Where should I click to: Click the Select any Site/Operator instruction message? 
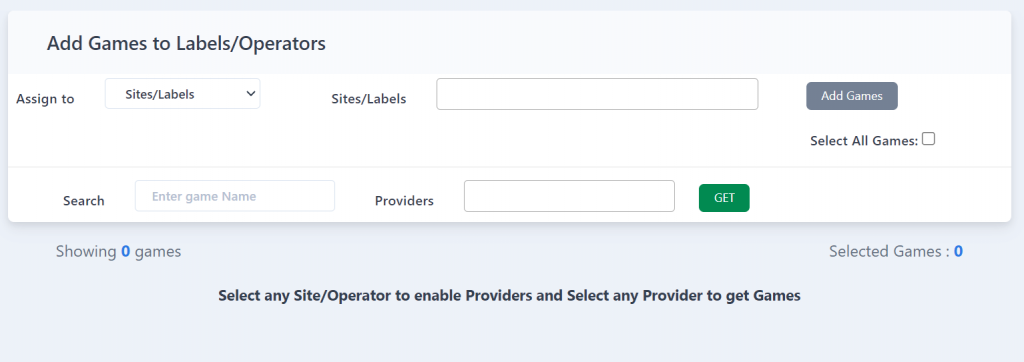pos(509,295)
